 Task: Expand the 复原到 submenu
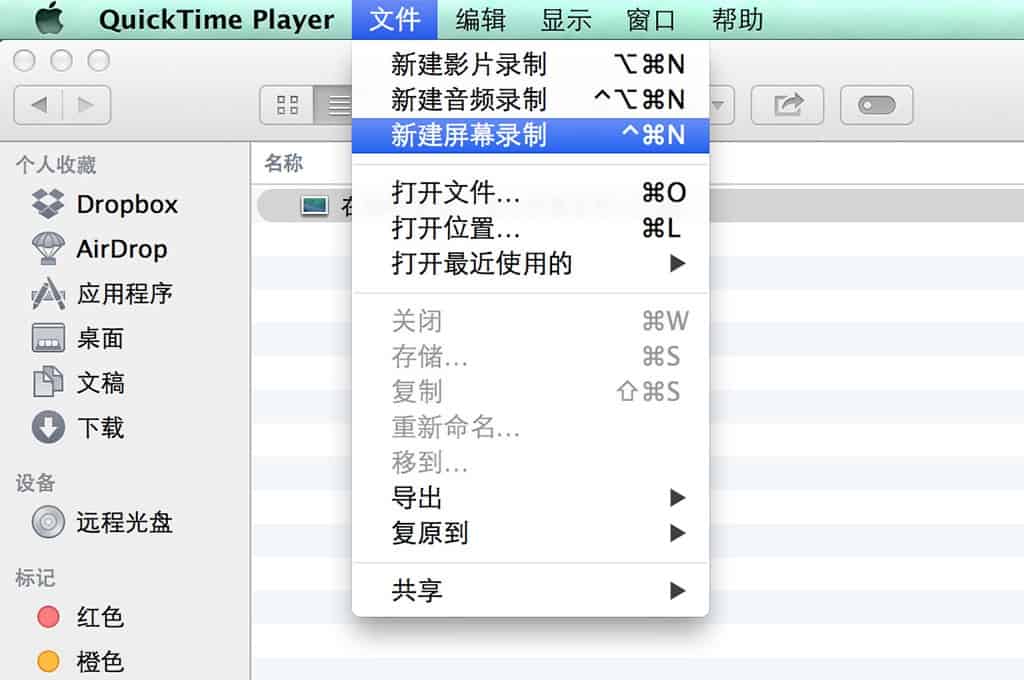click(530, 533)
